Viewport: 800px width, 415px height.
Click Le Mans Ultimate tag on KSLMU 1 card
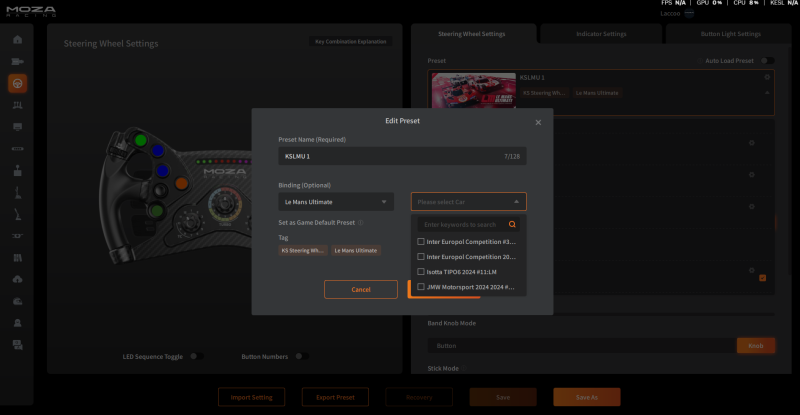[x=597, y=93]
